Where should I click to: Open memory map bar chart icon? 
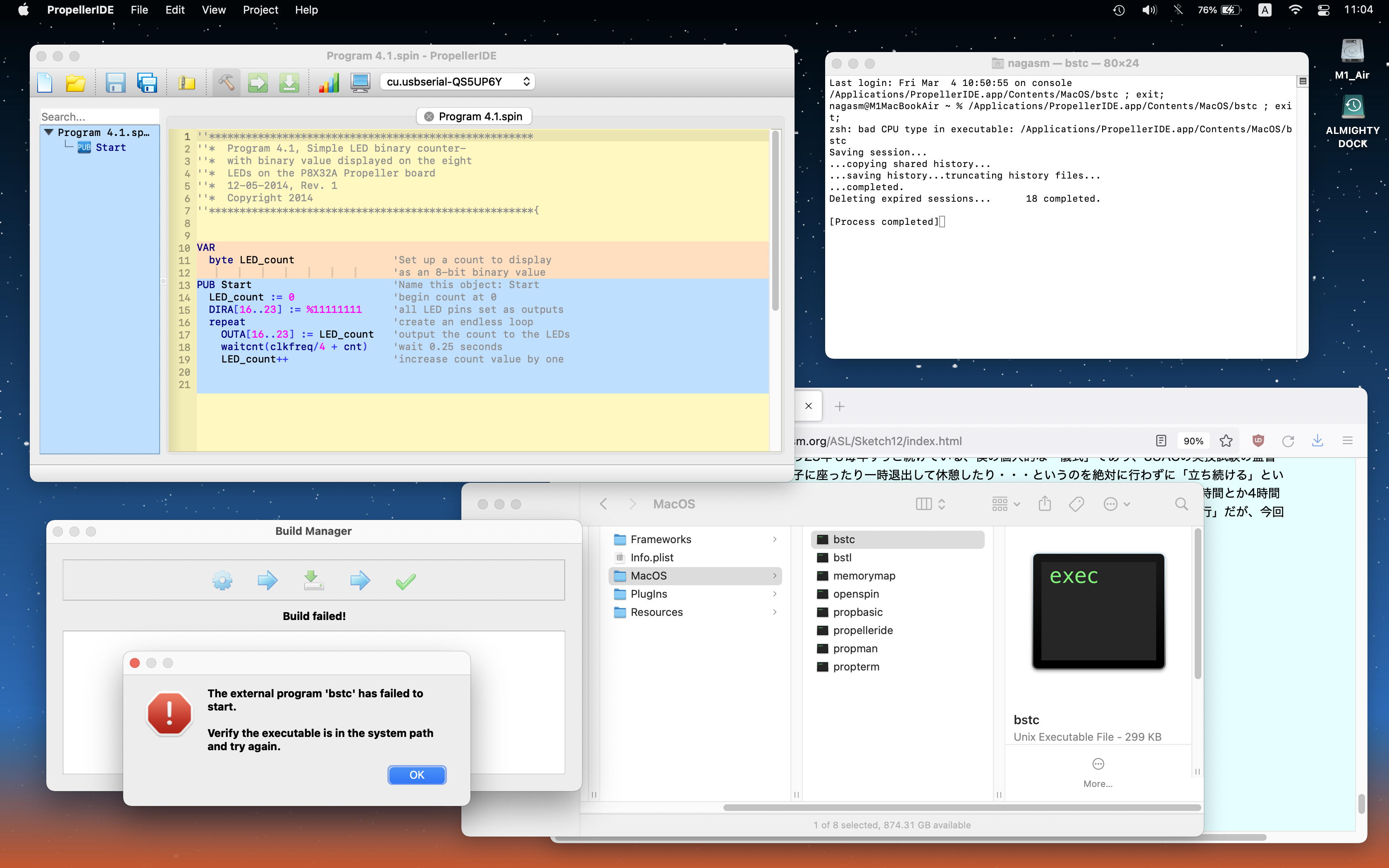pos(329,83)
